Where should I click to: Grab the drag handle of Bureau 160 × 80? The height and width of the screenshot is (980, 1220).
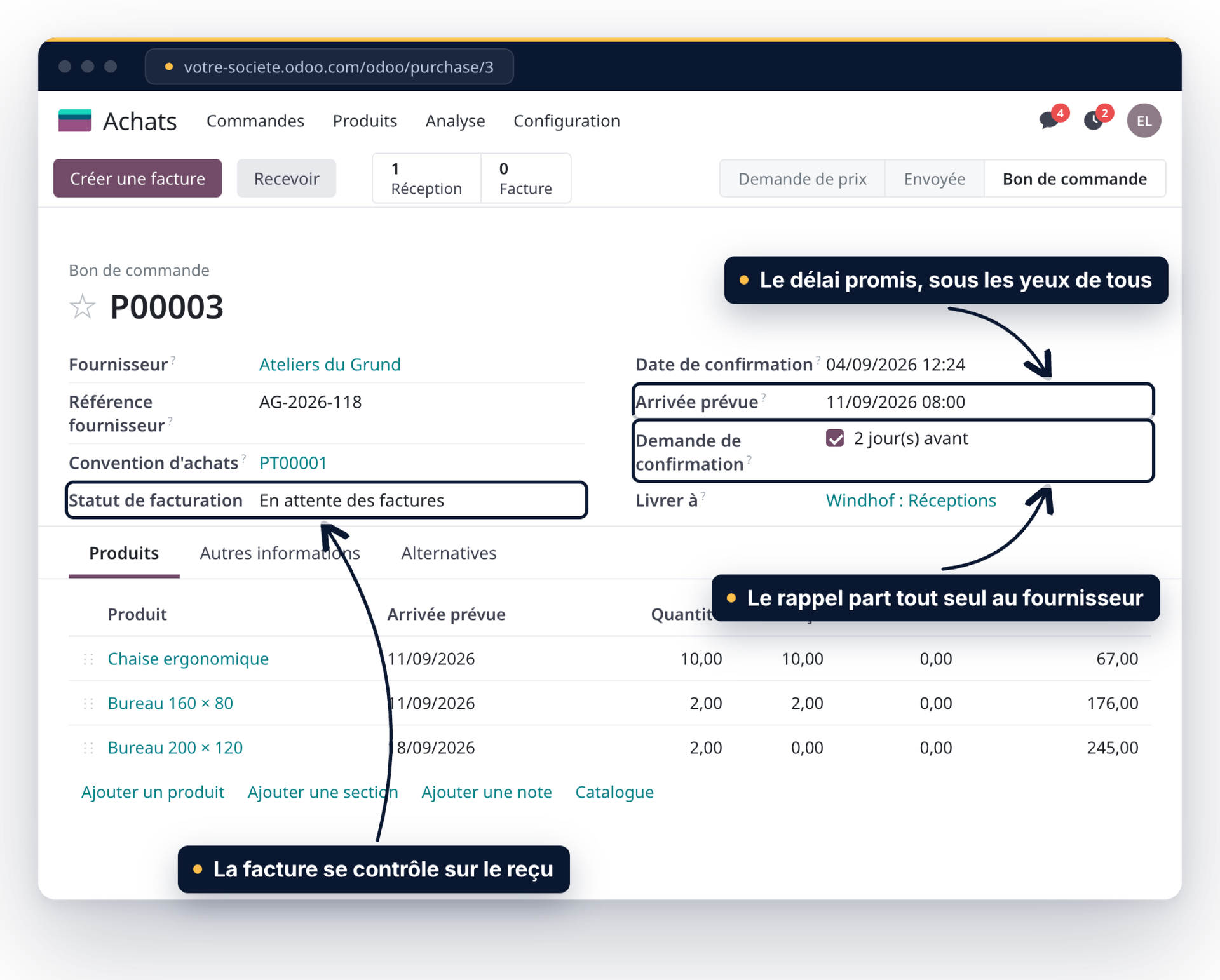point(88,703)
